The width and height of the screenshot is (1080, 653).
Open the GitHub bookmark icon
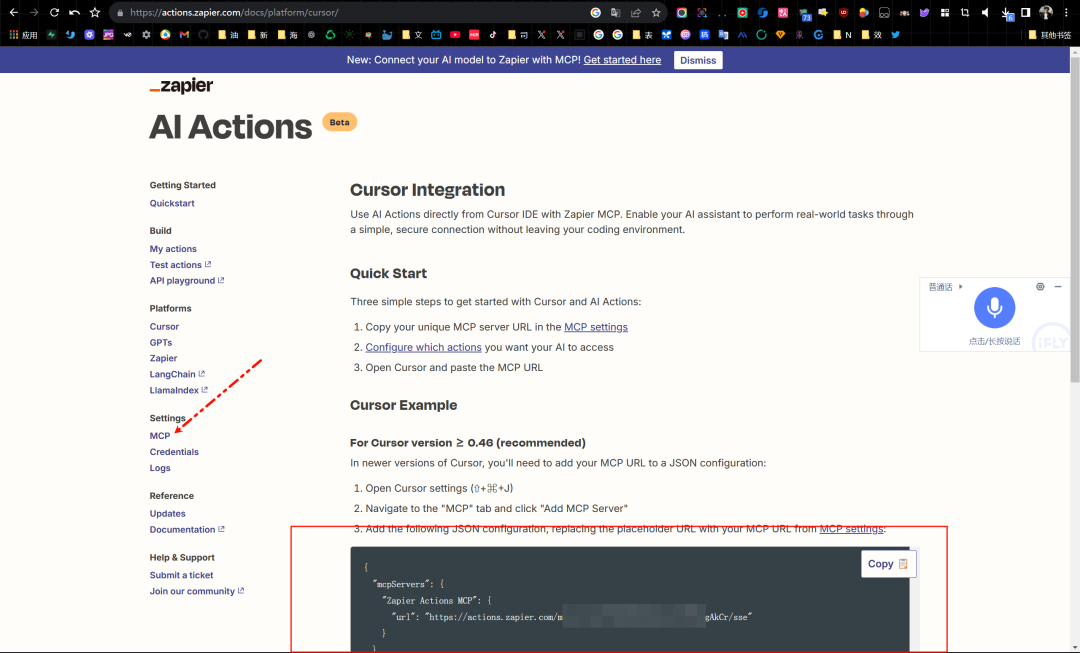tap(203, 34)
